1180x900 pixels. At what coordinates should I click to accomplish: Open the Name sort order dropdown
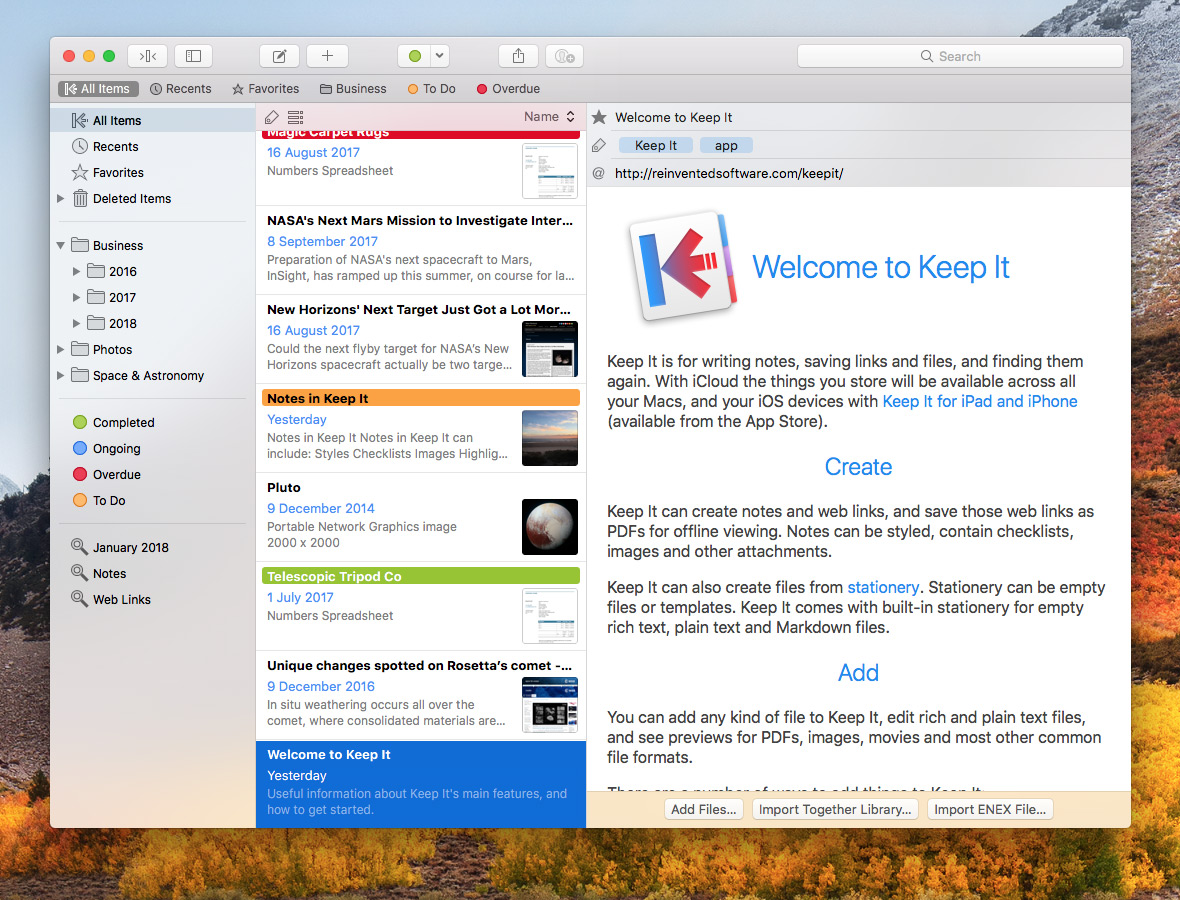(549, 117)
